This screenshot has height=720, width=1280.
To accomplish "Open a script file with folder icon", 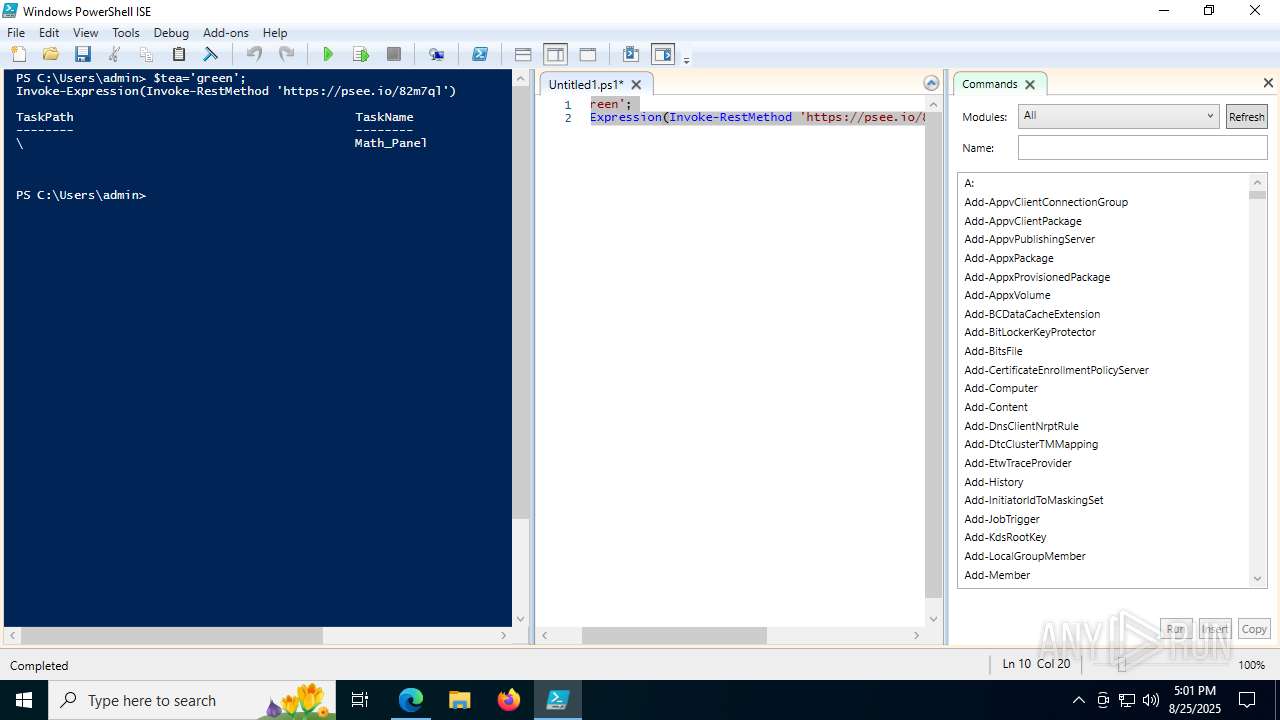I will coord(50,54).
